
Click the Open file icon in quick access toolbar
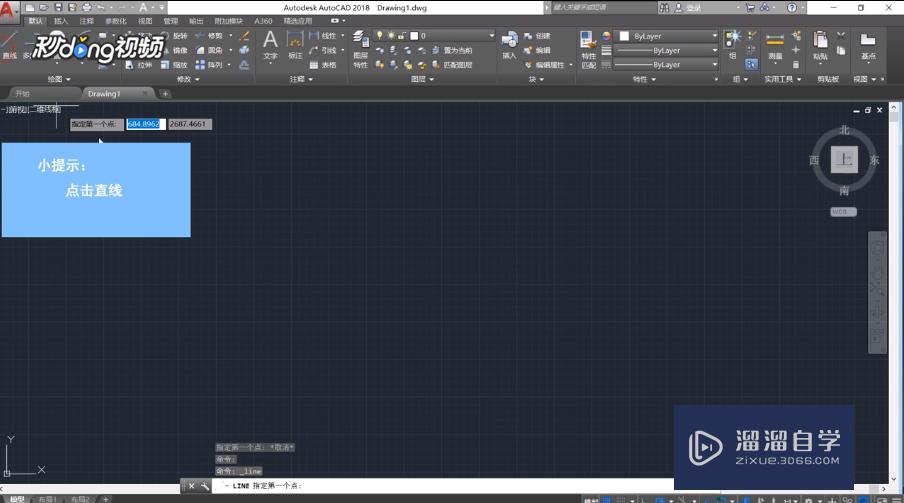click(x=44, y=7)
